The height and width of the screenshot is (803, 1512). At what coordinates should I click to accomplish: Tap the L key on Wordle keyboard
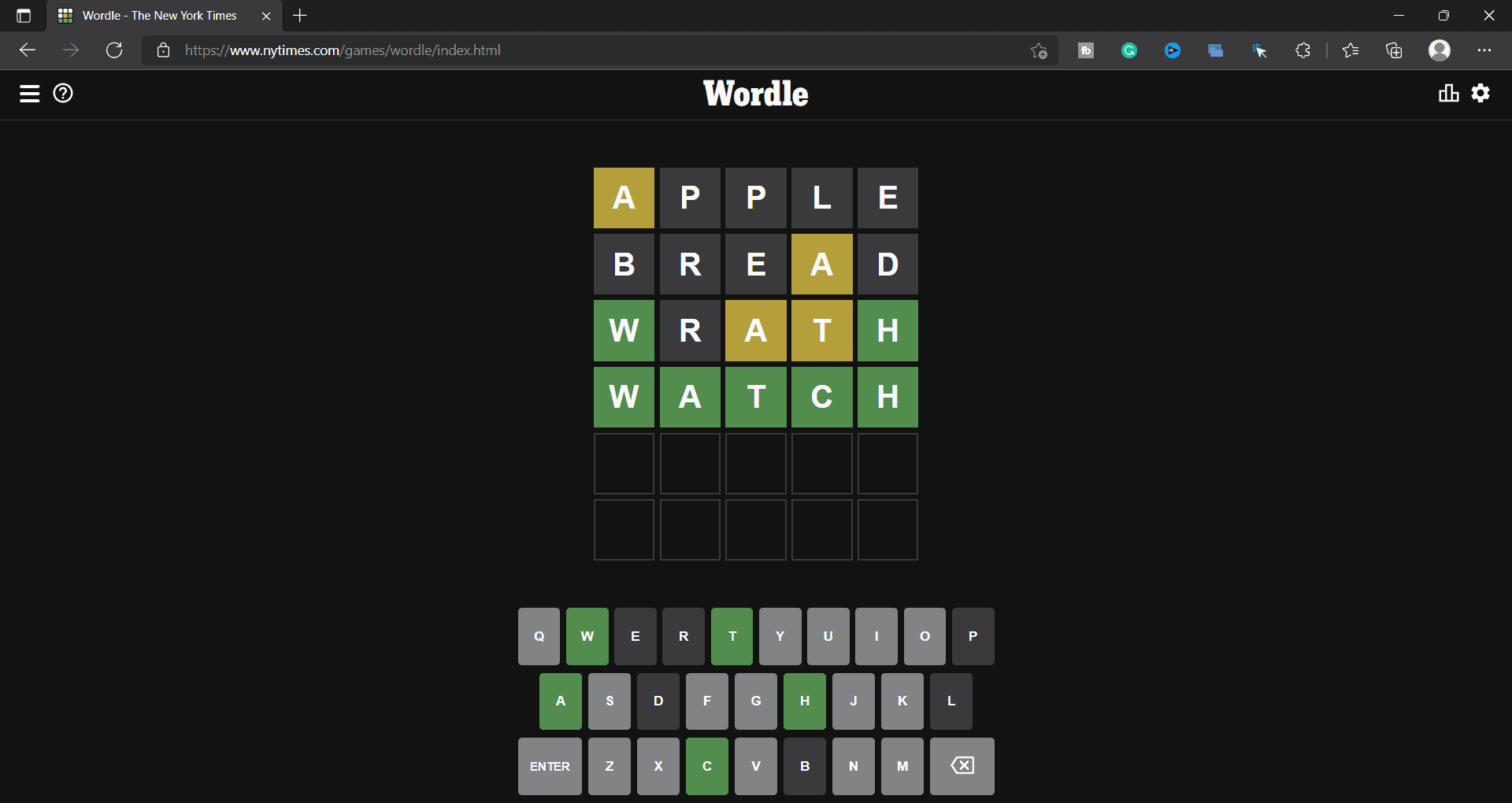(x=951, y=701)
